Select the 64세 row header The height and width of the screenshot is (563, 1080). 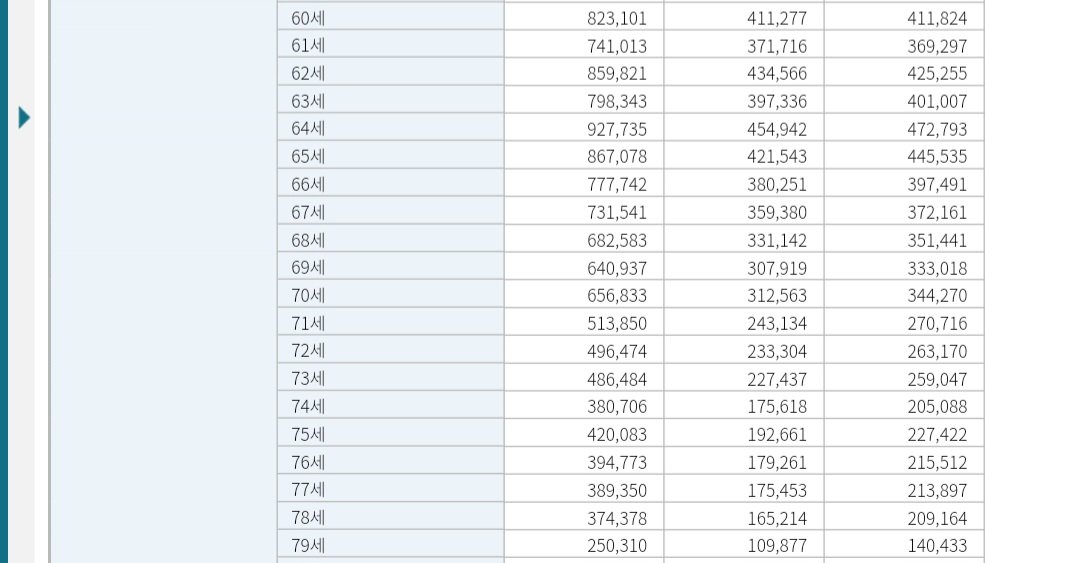pos(391,128)
